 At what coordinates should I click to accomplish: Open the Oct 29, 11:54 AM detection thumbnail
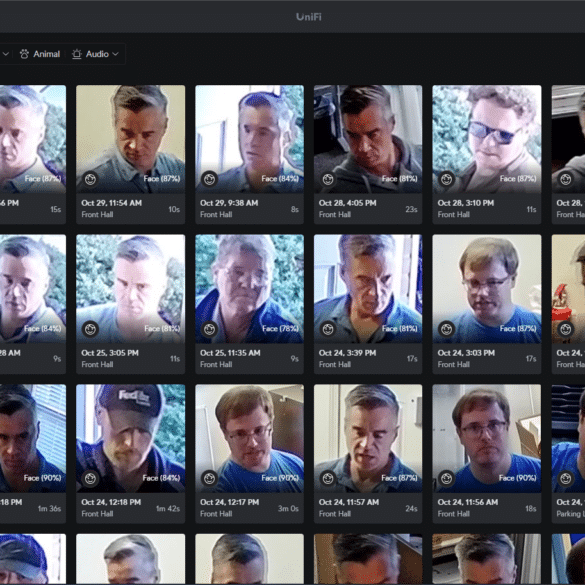pyautogui.click(x=131, y=139)
